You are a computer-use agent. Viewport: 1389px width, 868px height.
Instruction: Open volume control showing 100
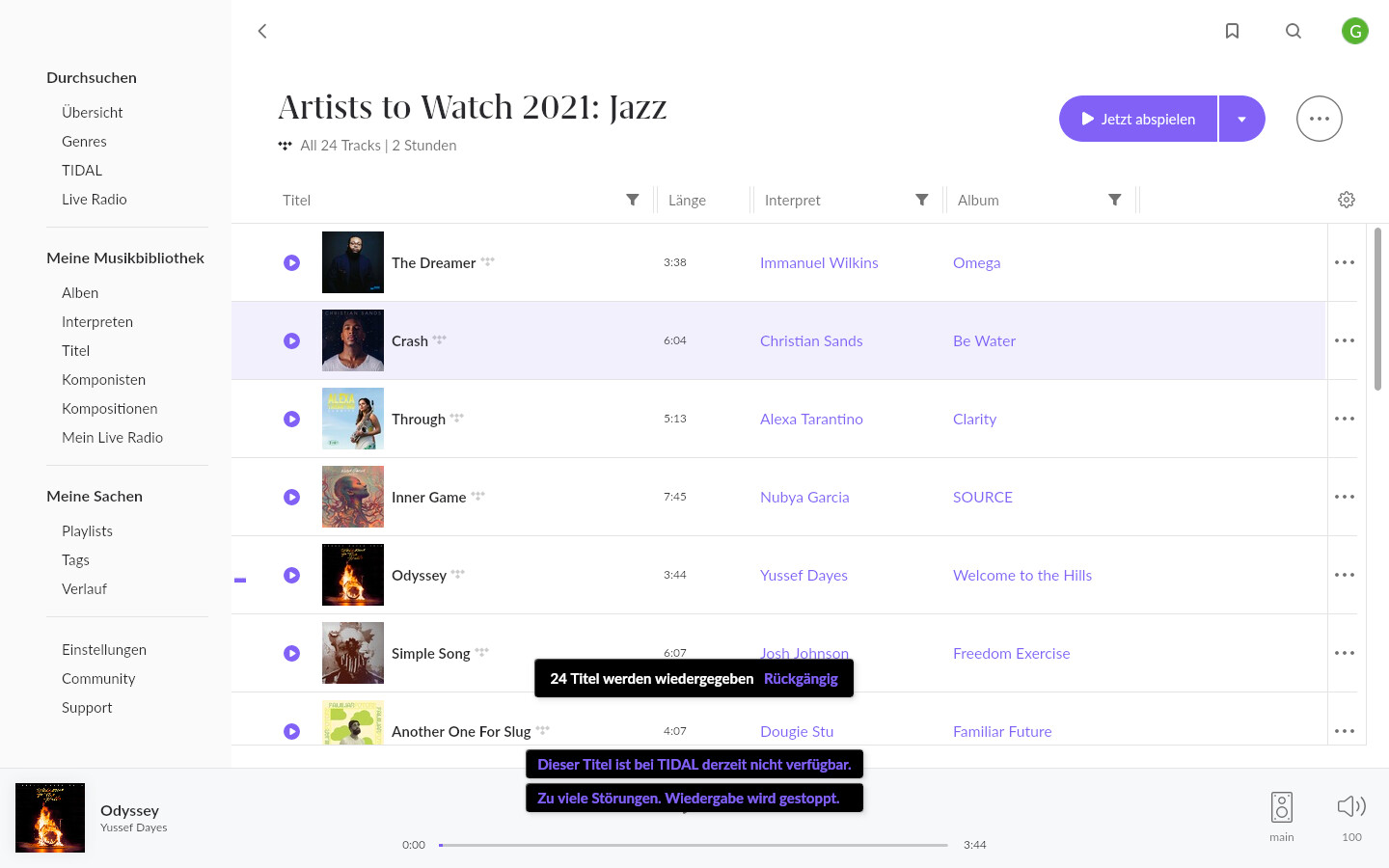coord(1351,806)
